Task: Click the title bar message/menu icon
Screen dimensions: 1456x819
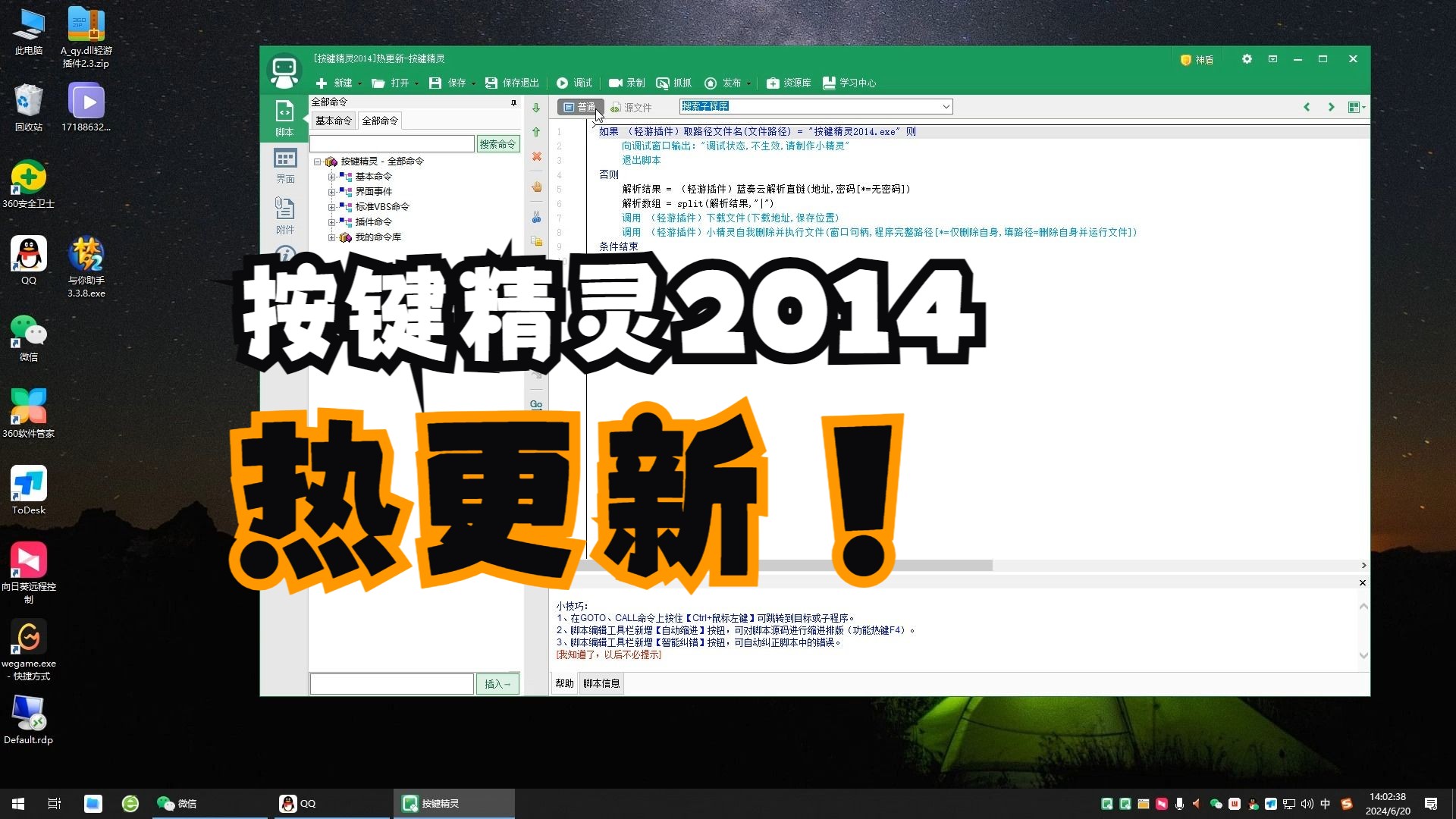Action: pos(1272,59)
